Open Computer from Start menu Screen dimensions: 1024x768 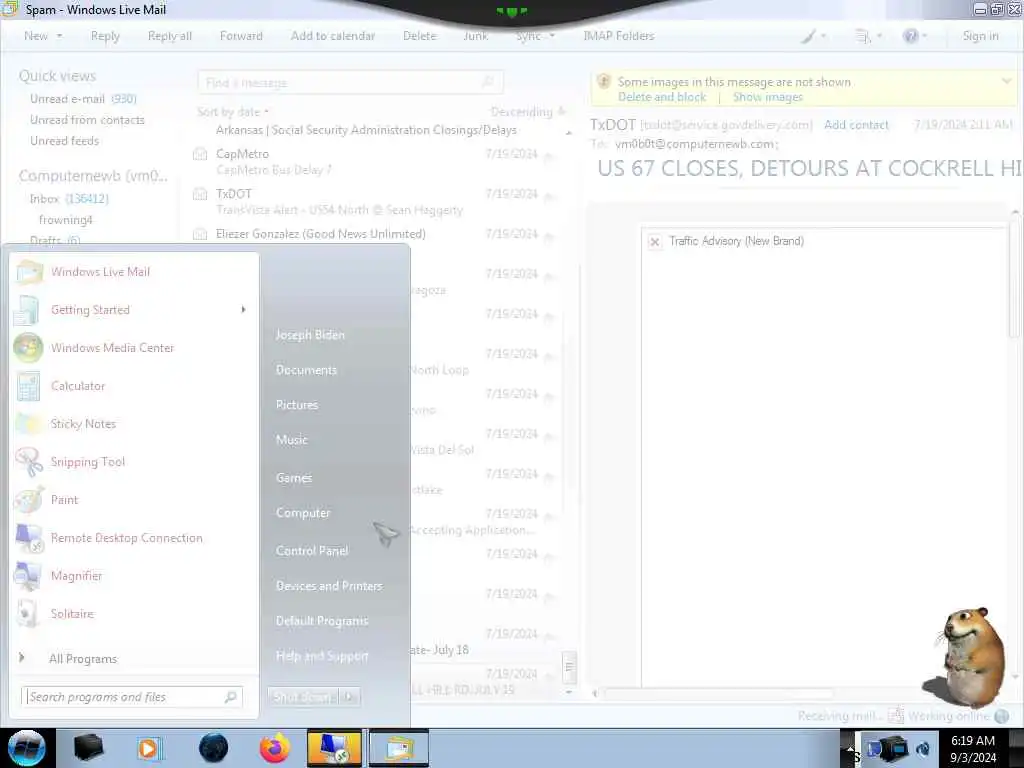[x=302, y=513]
